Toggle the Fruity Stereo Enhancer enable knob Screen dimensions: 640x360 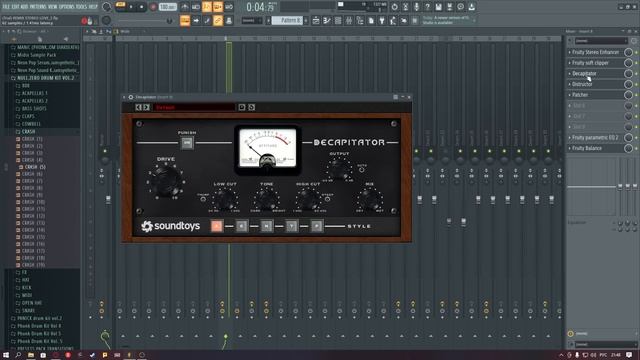[x=628, y=52]
